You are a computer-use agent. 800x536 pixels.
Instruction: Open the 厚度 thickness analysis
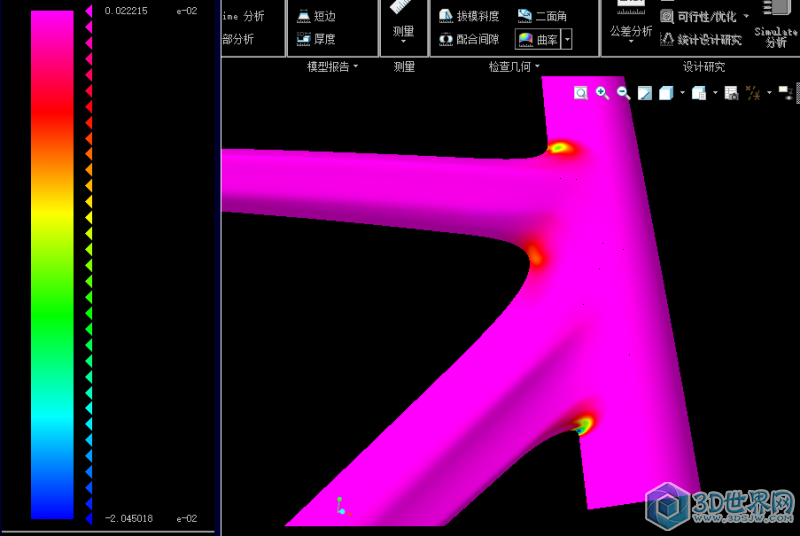pos(316,39)
